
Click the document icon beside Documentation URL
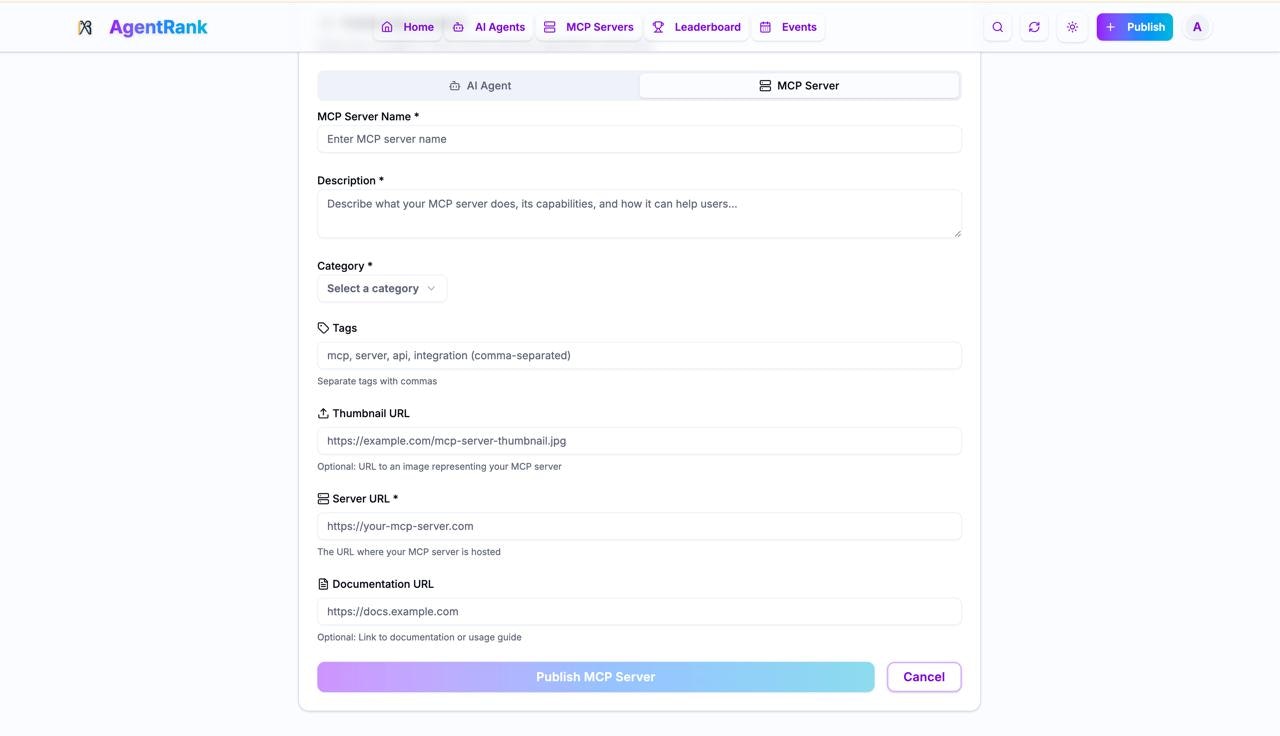click(x=322, y=583)
